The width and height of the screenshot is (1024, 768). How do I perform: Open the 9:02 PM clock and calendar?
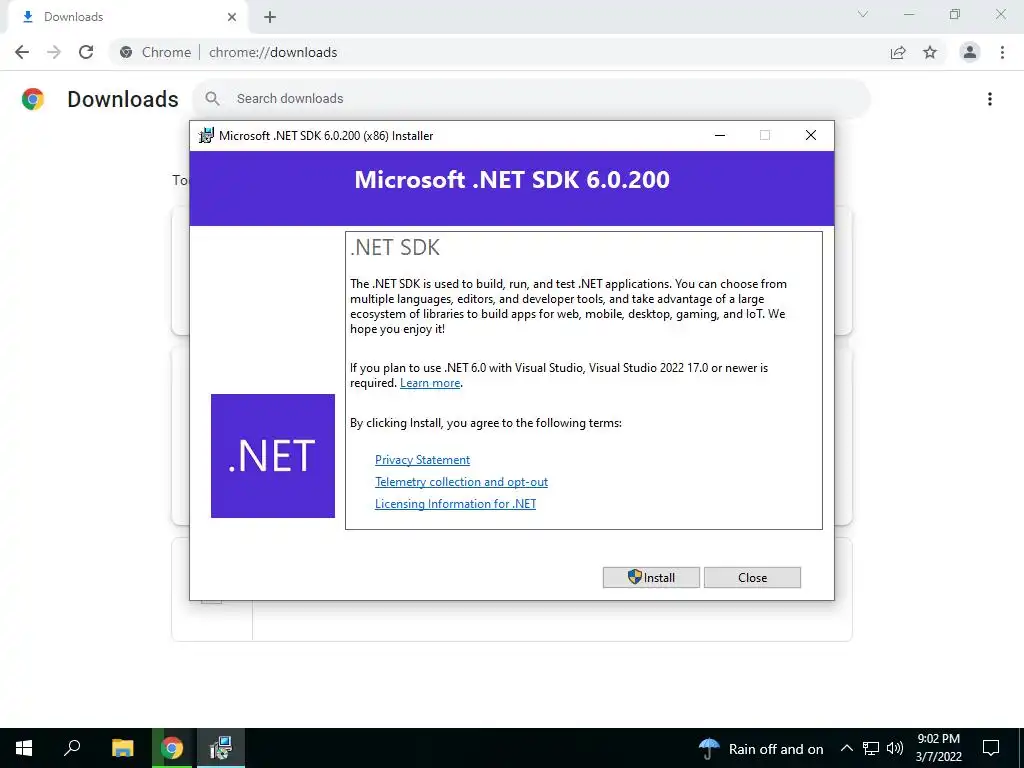pyautogui.click(x=938, y=748)
